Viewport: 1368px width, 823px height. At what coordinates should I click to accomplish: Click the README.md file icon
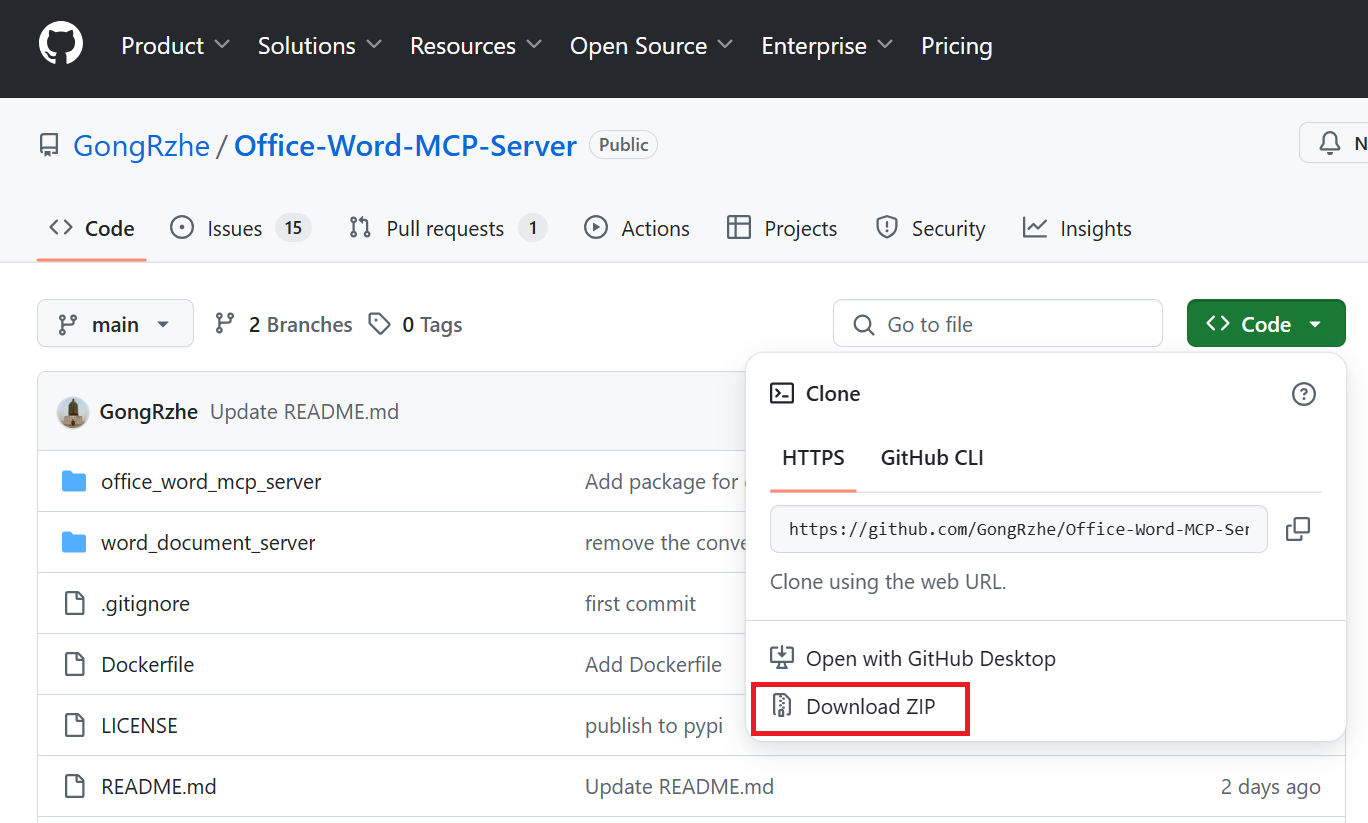pyautogui.click(x=74, y=787)
